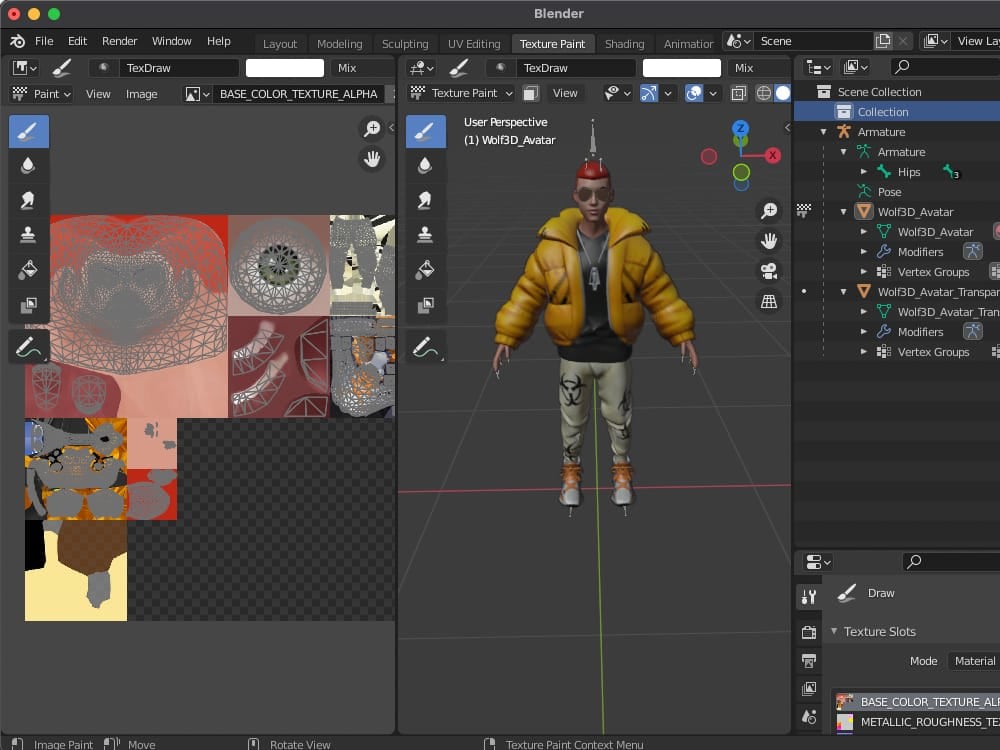Open the Paint mode dropdown in image editor
Image resolution: width=1000 pixels, height=750 pixels.
(41, 94)
